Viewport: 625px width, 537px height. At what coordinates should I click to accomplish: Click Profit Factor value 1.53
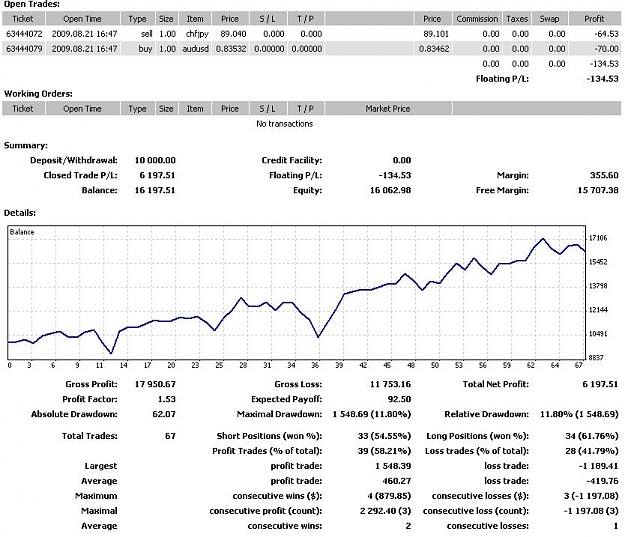[167, 399]
